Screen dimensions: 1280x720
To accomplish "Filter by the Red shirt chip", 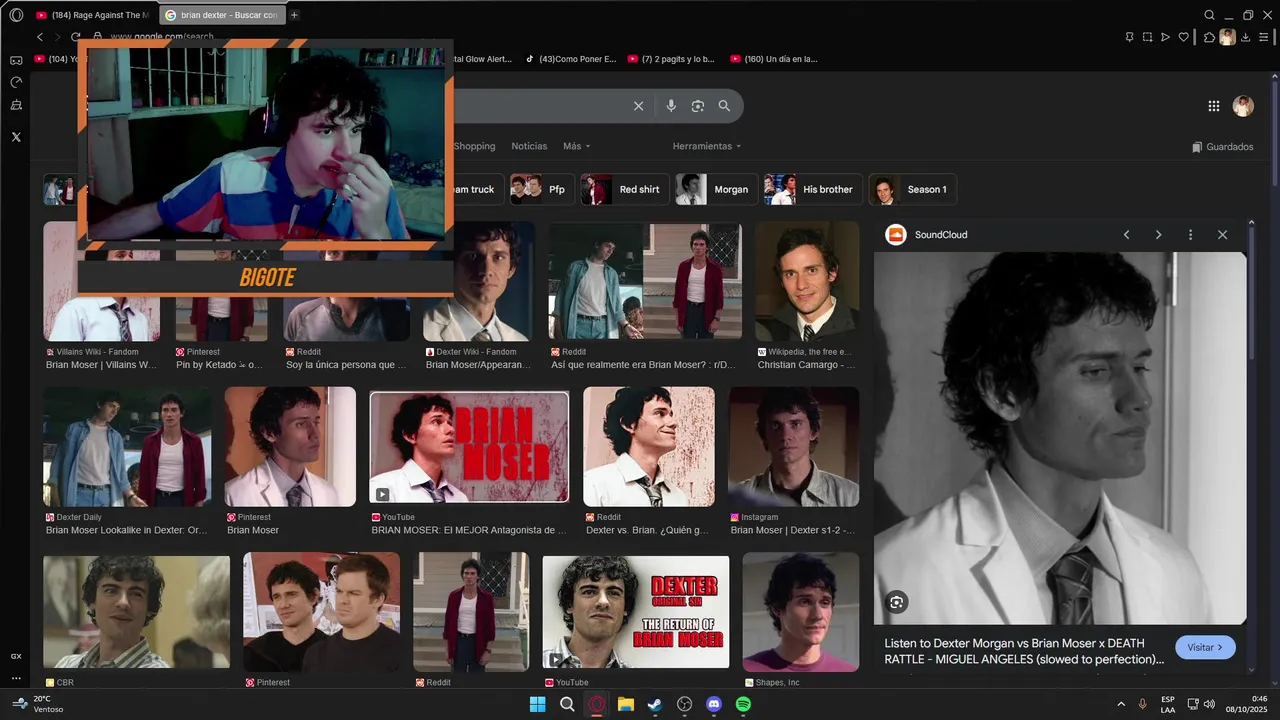I will [x=624, y=189].
